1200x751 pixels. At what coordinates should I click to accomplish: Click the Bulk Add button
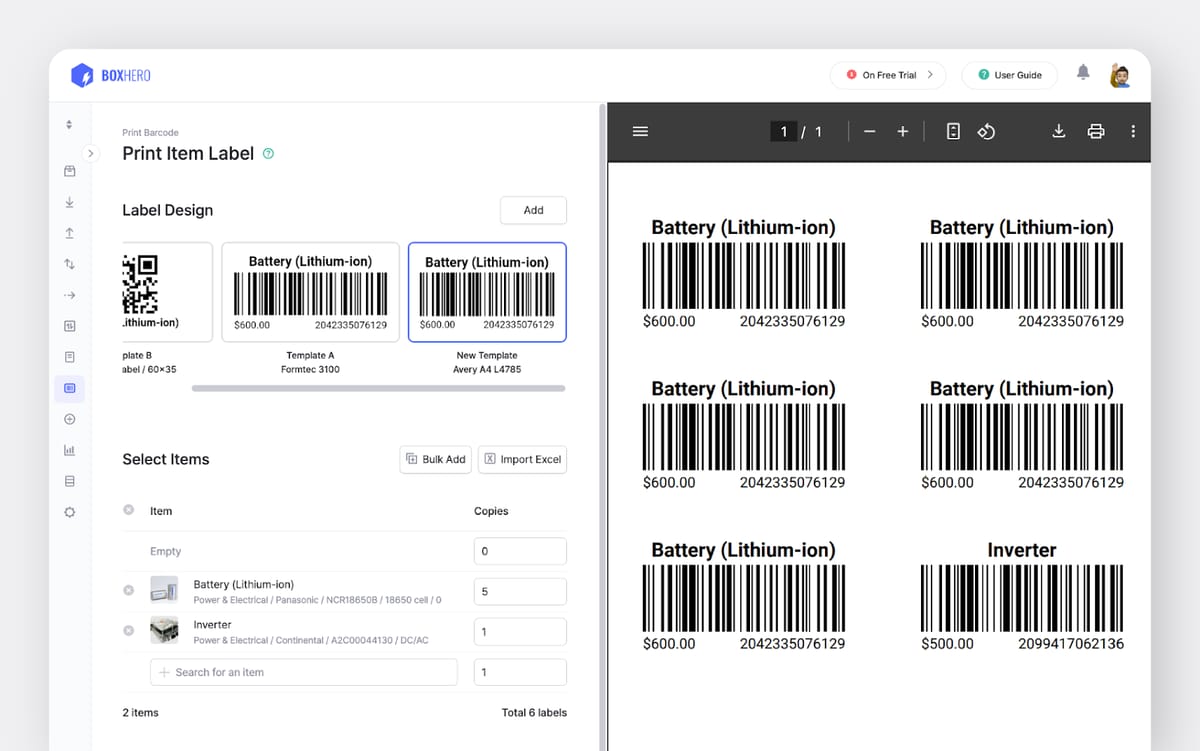coord(435,459)
